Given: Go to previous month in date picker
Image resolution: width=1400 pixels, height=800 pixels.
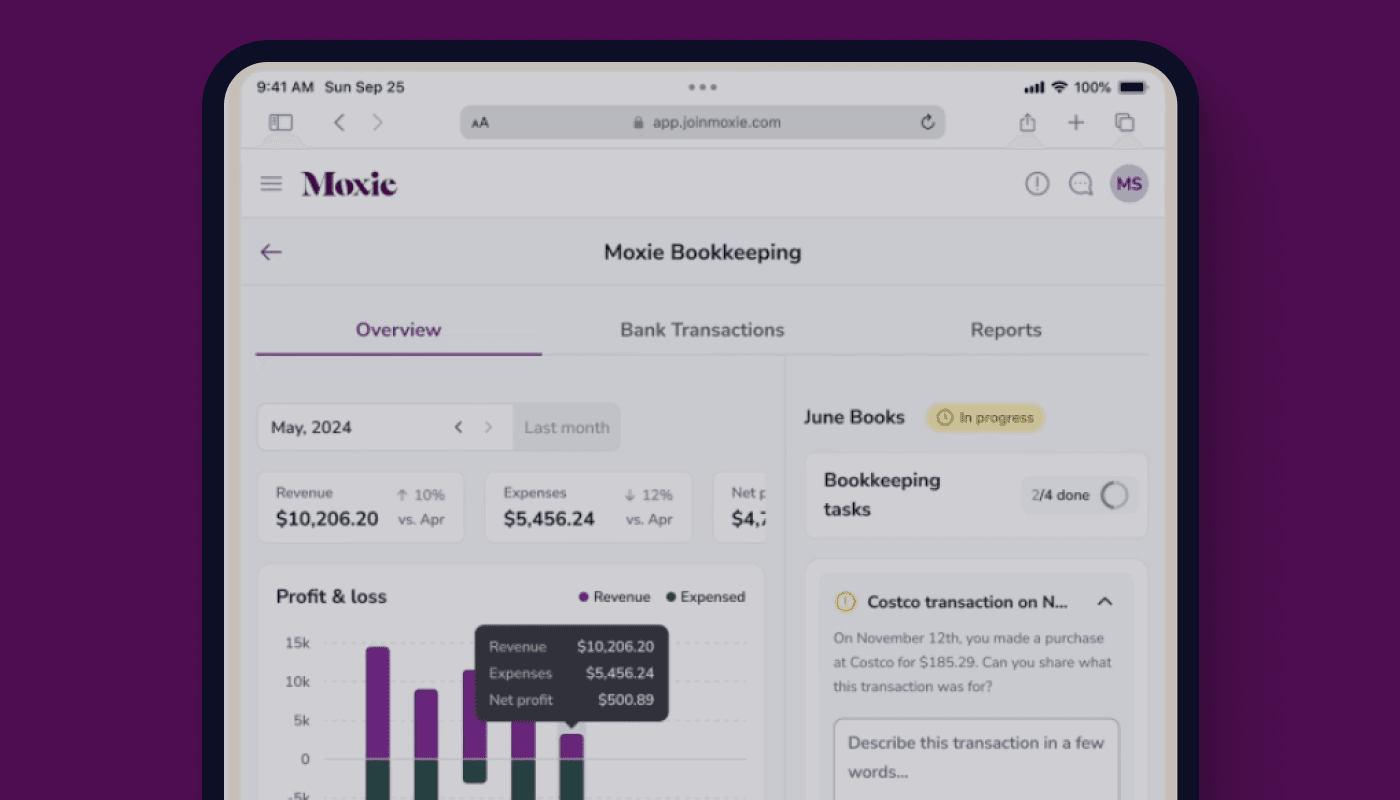Looking at the screenshot, I should (x=458, y=427).
